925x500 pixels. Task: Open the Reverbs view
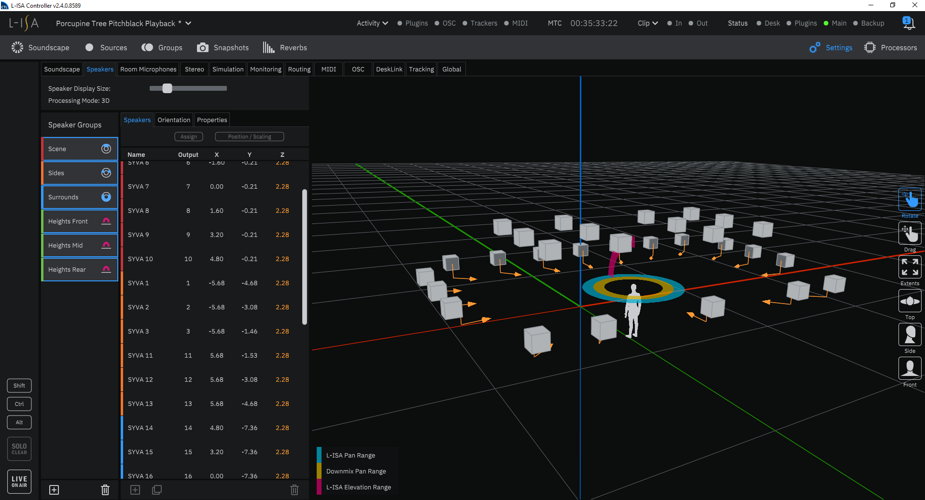(284, 47)
